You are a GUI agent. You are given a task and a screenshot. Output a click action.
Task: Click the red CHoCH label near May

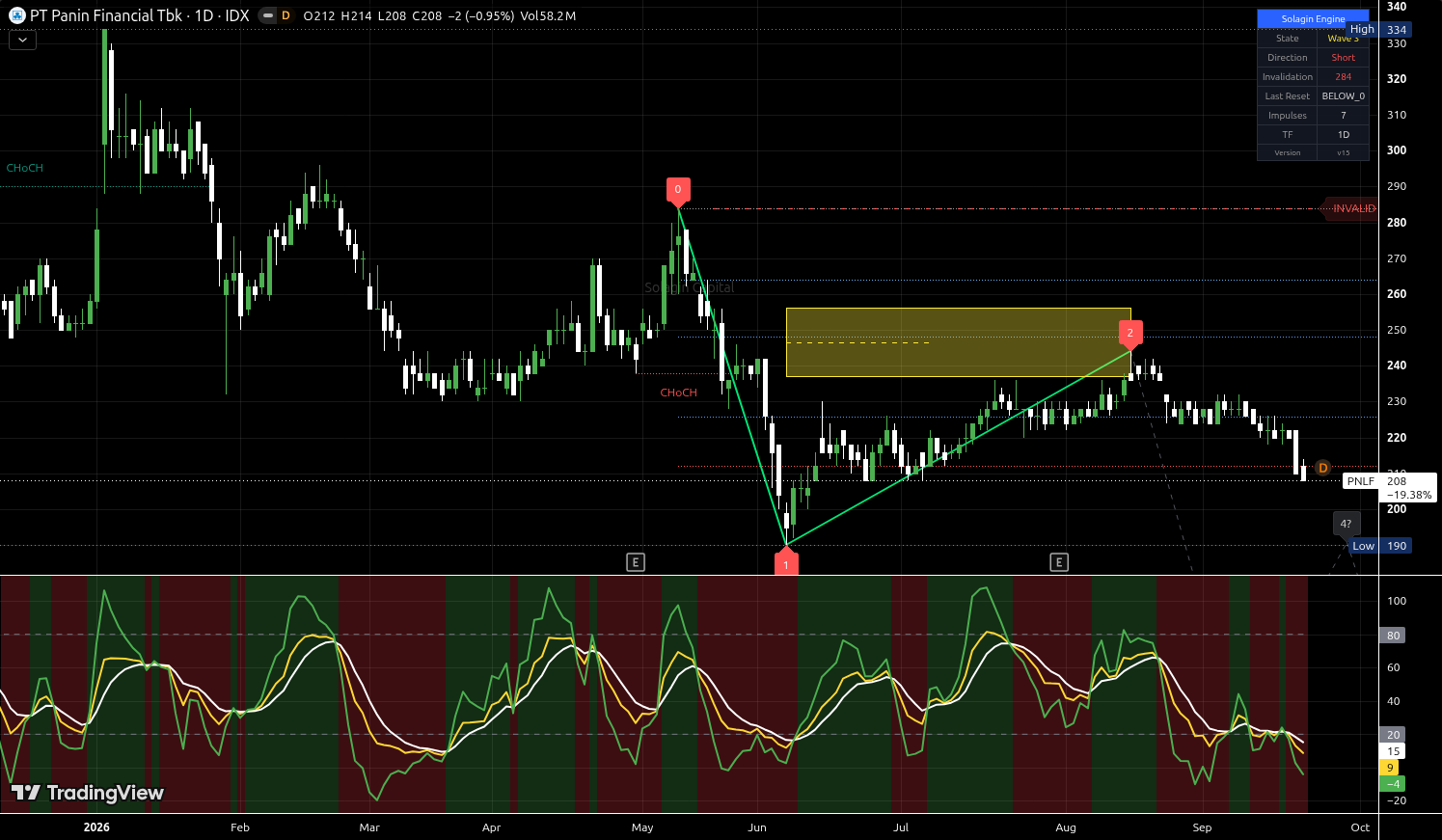pyautogui.click(x=678, y=393)
